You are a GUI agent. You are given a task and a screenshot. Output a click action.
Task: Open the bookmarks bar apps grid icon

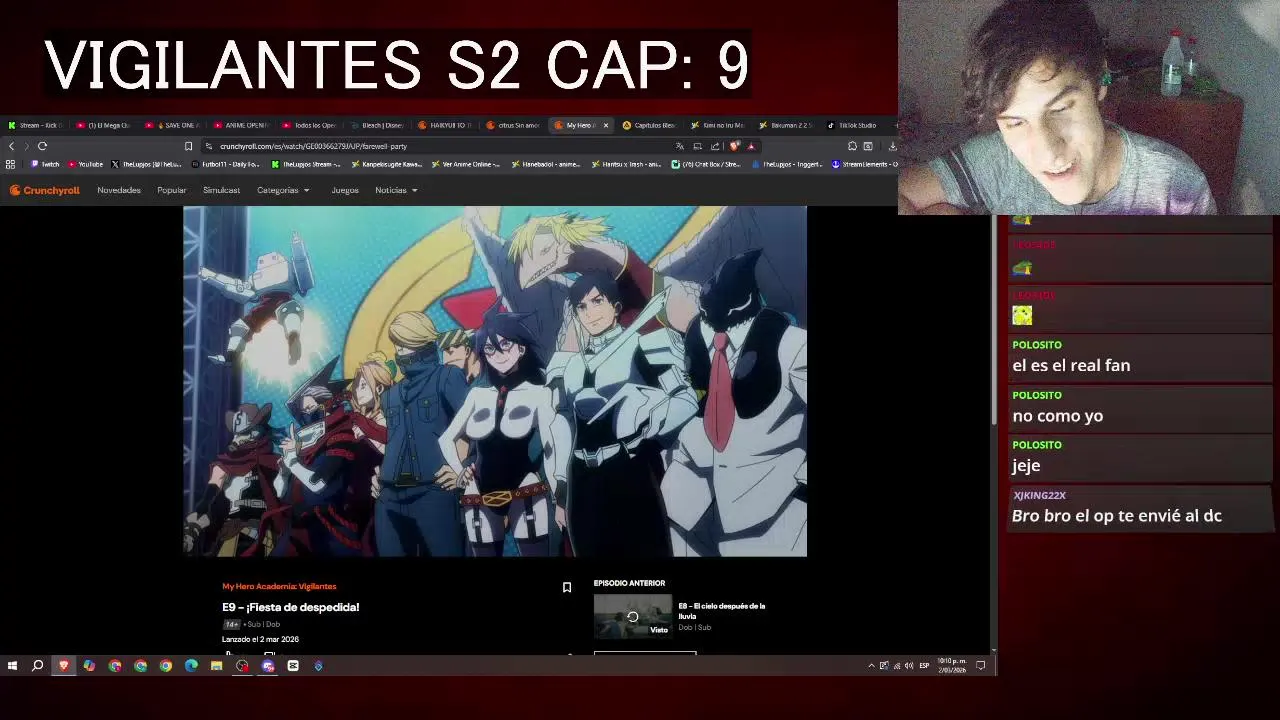click(11, 164)
